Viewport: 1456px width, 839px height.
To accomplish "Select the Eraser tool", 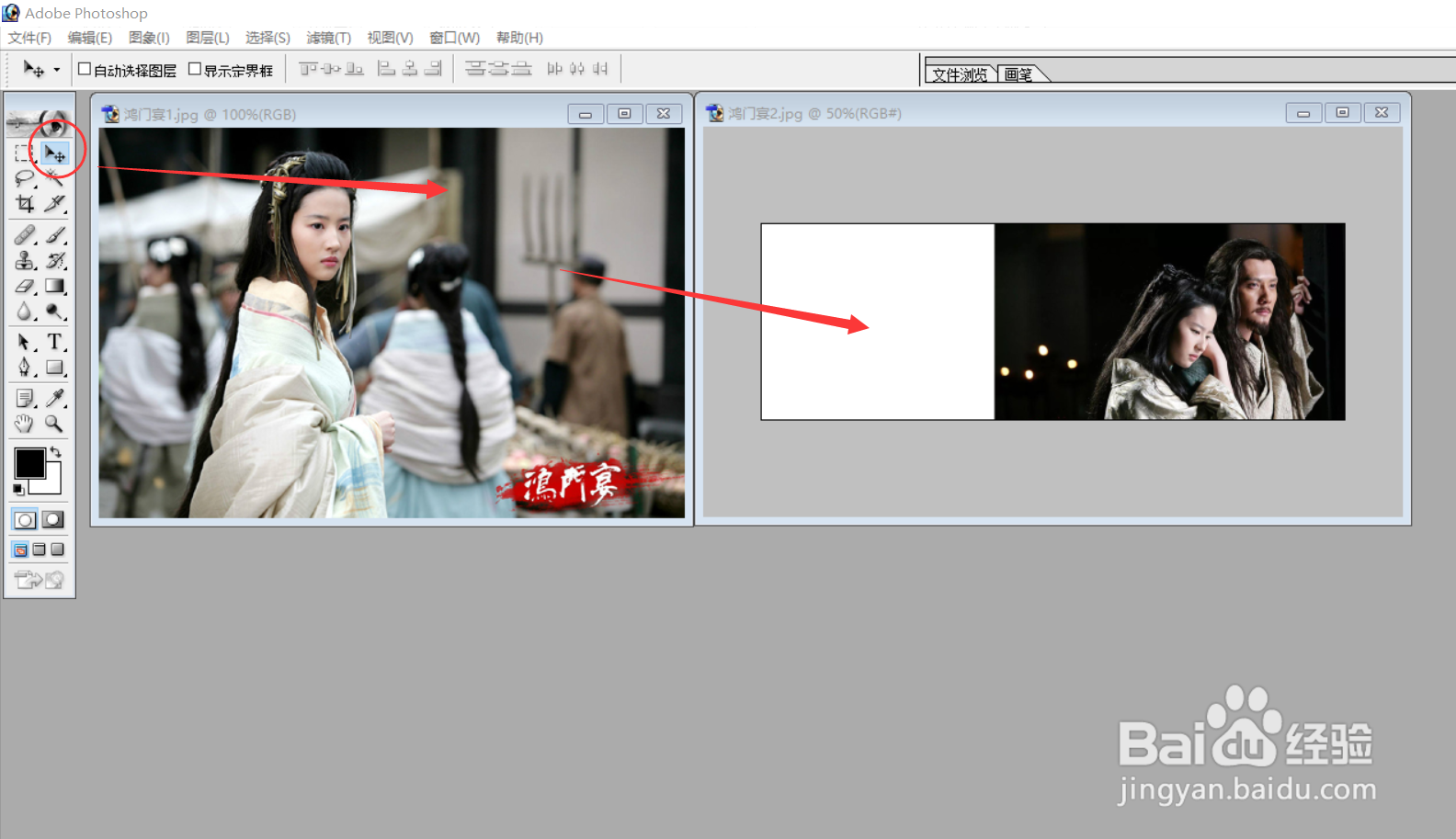I will (25, 287).
